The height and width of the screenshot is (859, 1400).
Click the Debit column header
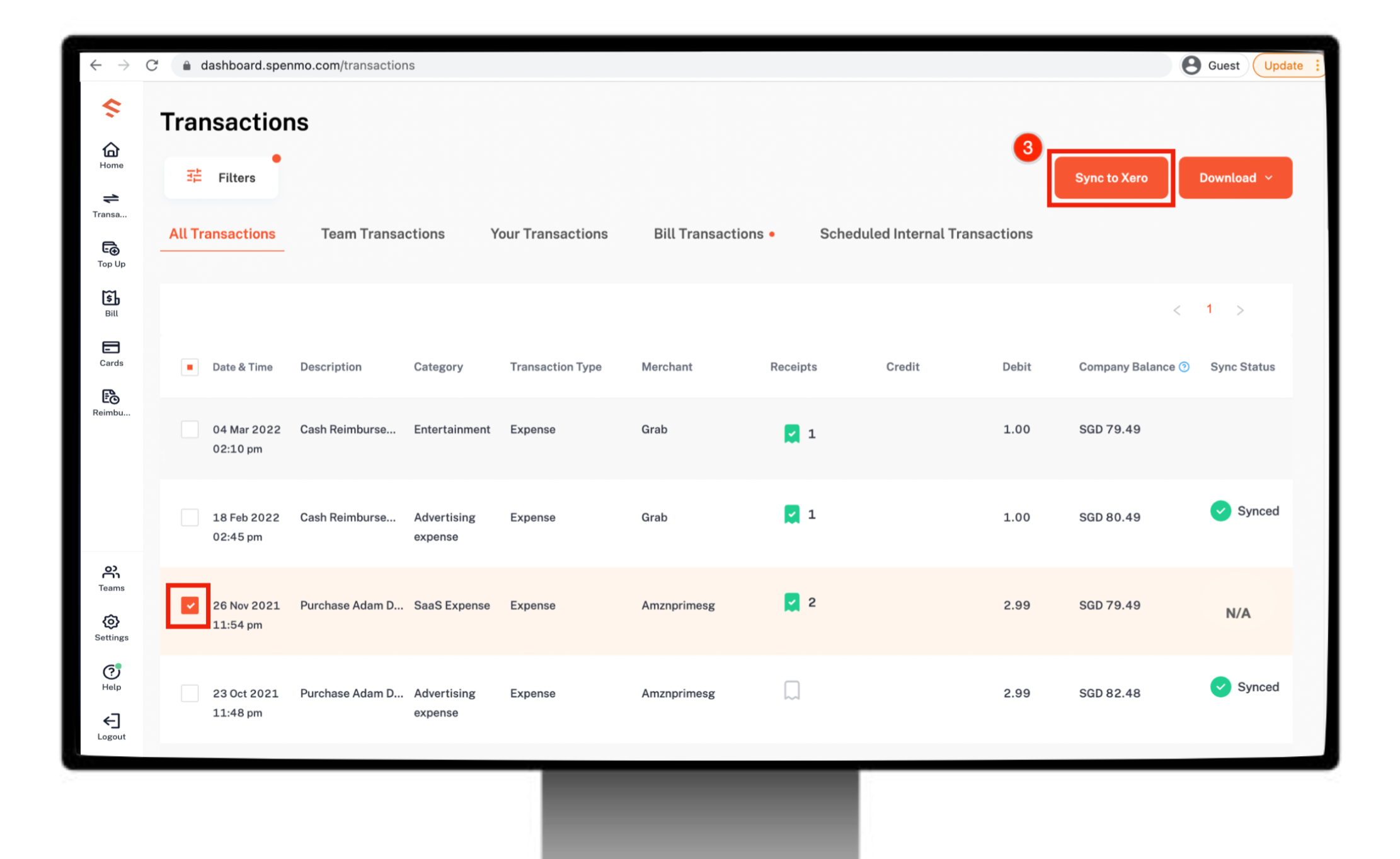coord(1016,367)
